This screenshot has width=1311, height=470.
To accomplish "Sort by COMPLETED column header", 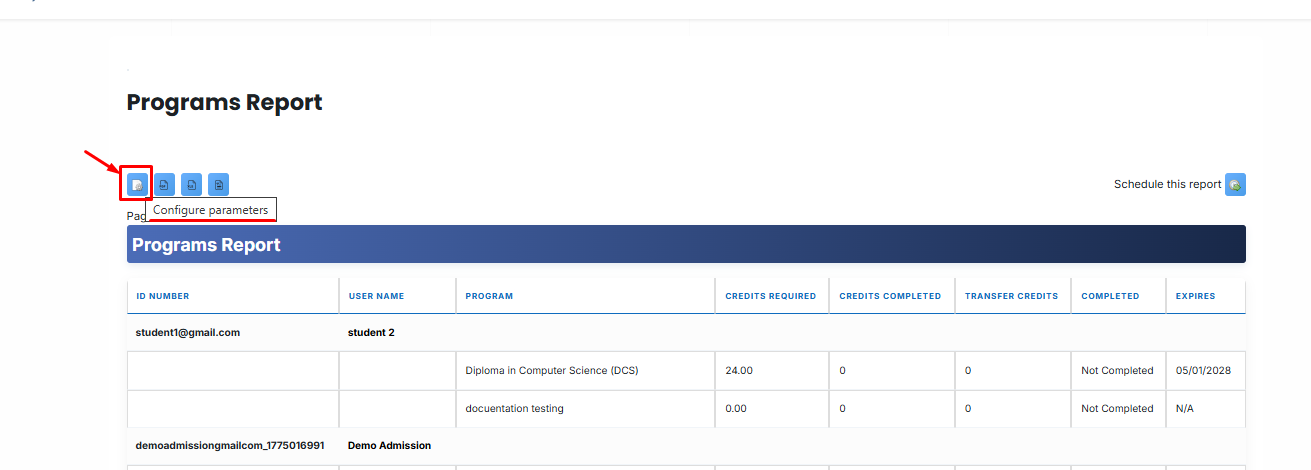I will tap(1110, 296).
